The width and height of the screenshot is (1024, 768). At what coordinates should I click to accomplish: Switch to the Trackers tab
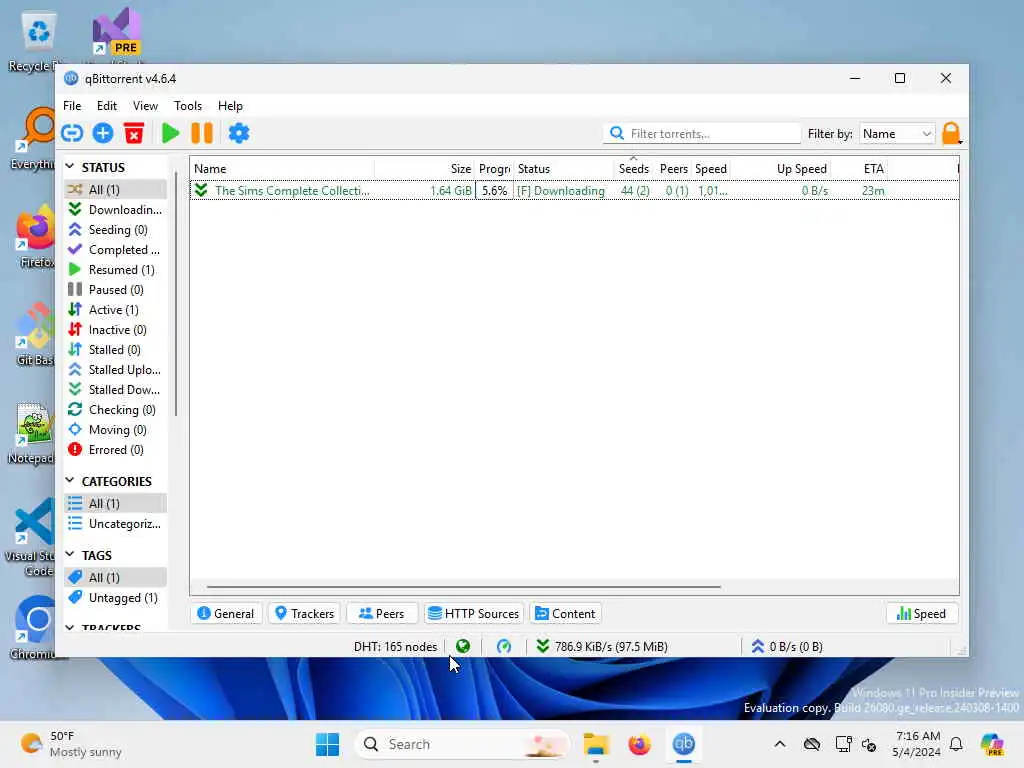click(x=304, y=614)
